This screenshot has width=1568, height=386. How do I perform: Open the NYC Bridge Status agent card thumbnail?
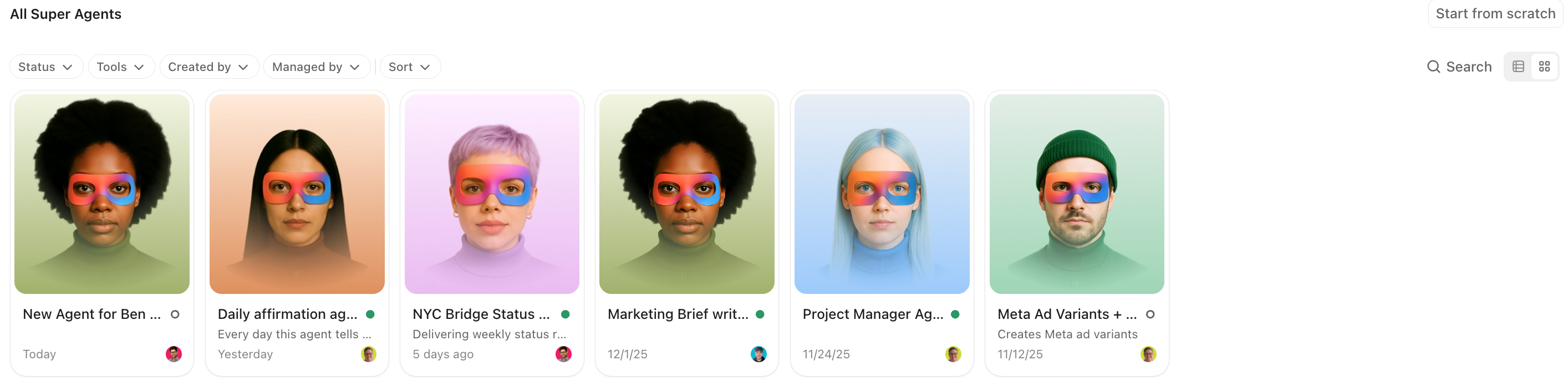tap(491, 194)
